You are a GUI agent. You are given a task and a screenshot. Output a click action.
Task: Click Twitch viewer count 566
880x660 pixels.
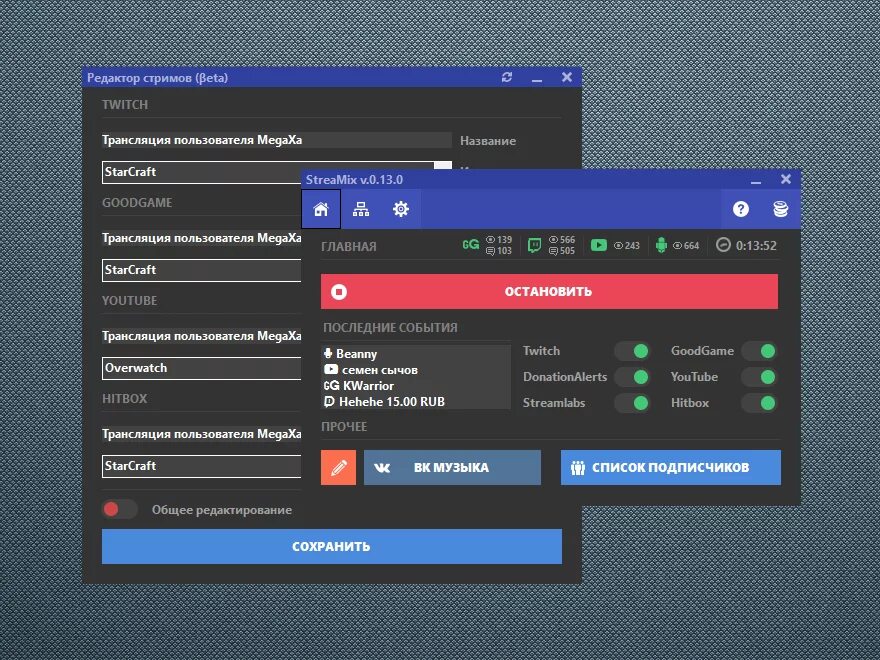coord(562,240)
